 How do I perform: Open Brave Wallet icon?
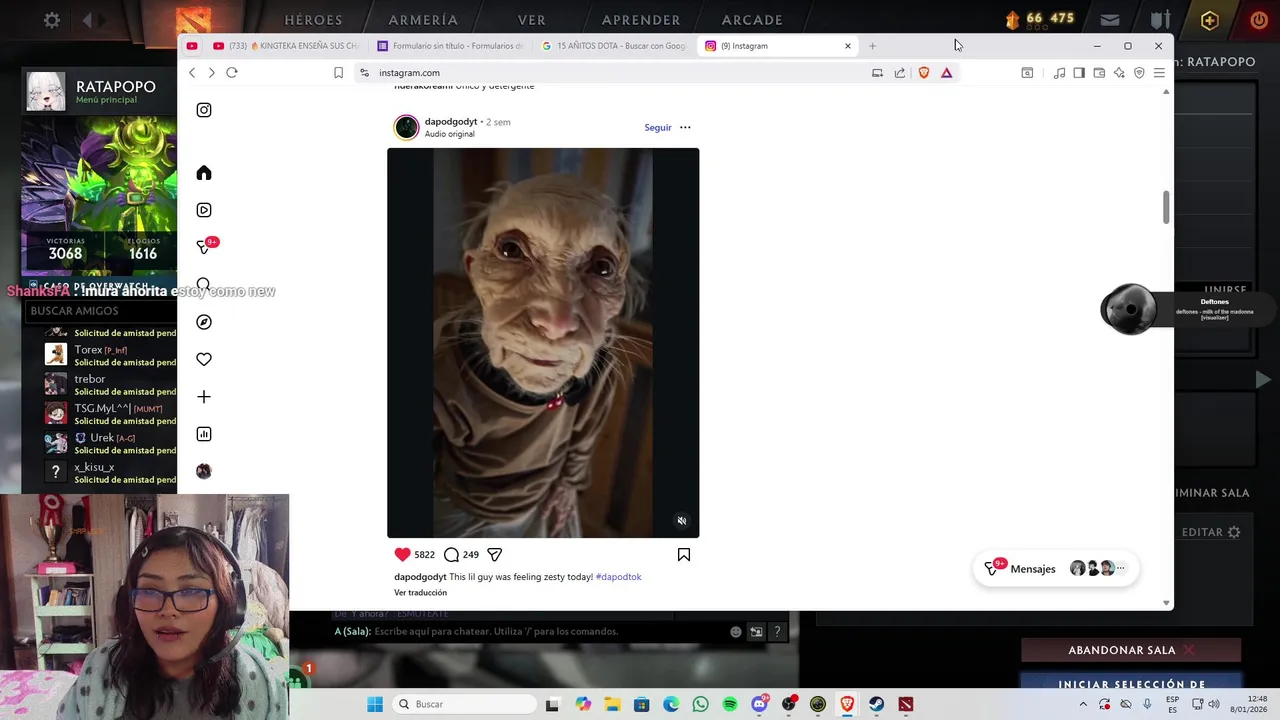tap(1099, 72)
